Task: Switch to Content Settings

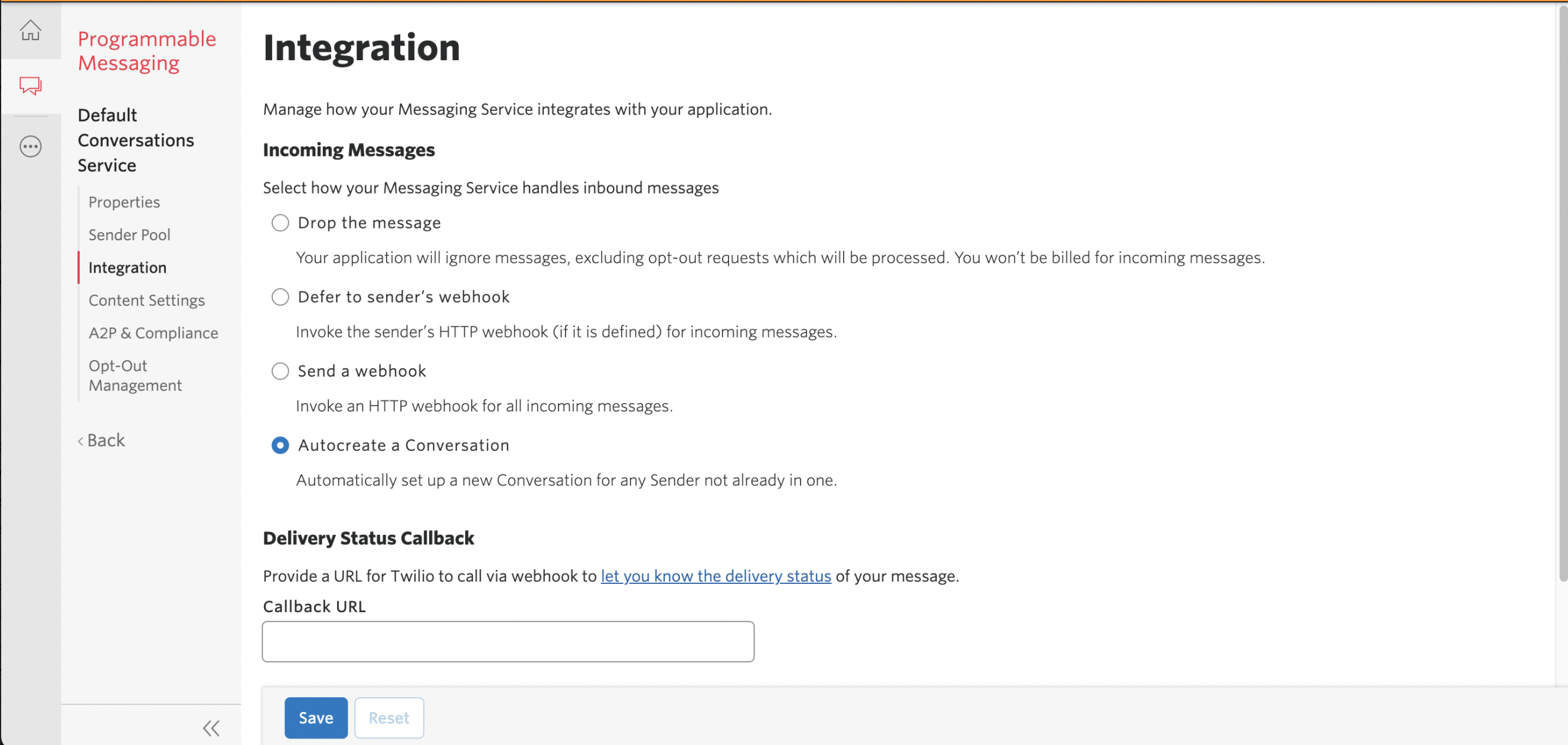Action: 146,299
